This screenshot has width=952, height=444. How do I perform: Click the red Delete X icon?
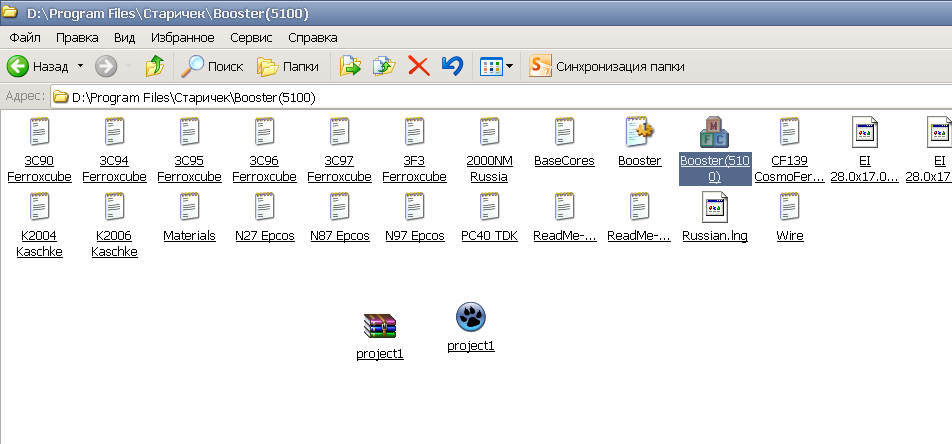419,66
